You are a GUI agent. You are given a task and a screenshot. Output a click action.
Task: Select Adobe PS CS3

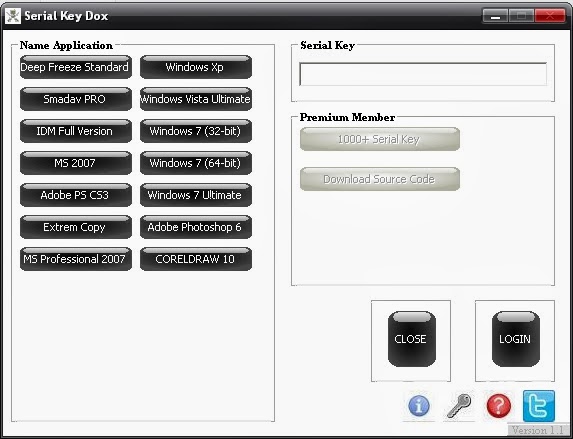pyautogui.click(x=76, y=195)
